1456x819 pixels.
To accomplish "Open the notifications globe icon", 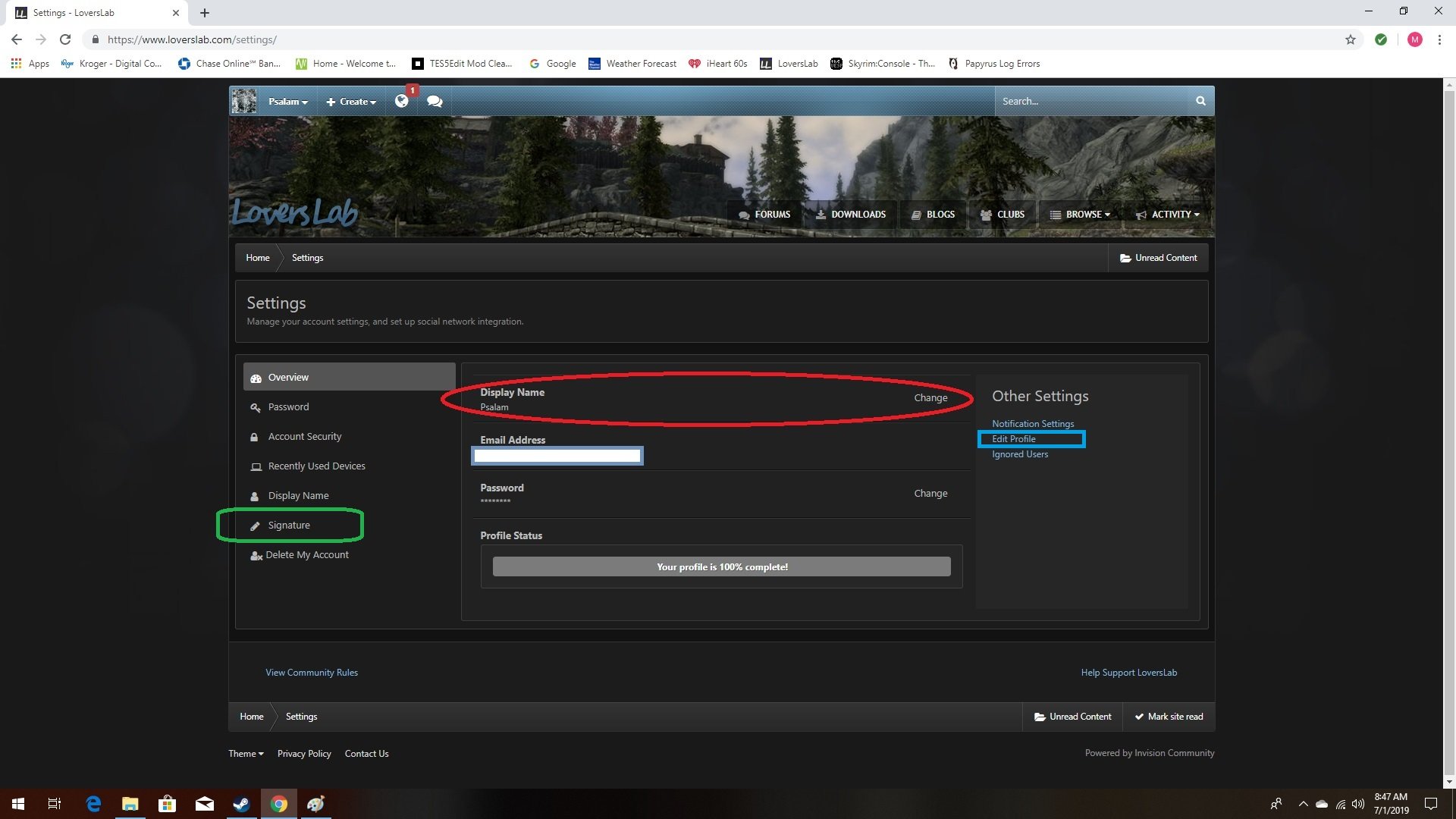I will tap(402, 101).
